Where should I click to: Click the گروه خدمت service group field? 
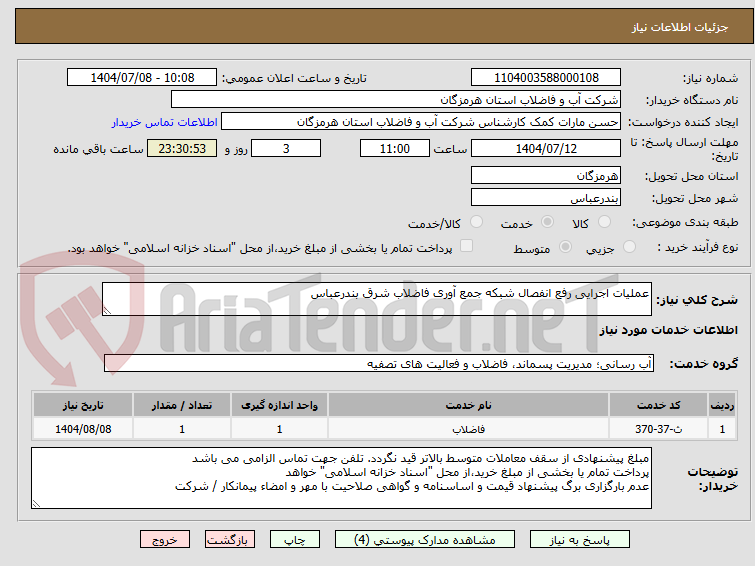tap(379, 363)
